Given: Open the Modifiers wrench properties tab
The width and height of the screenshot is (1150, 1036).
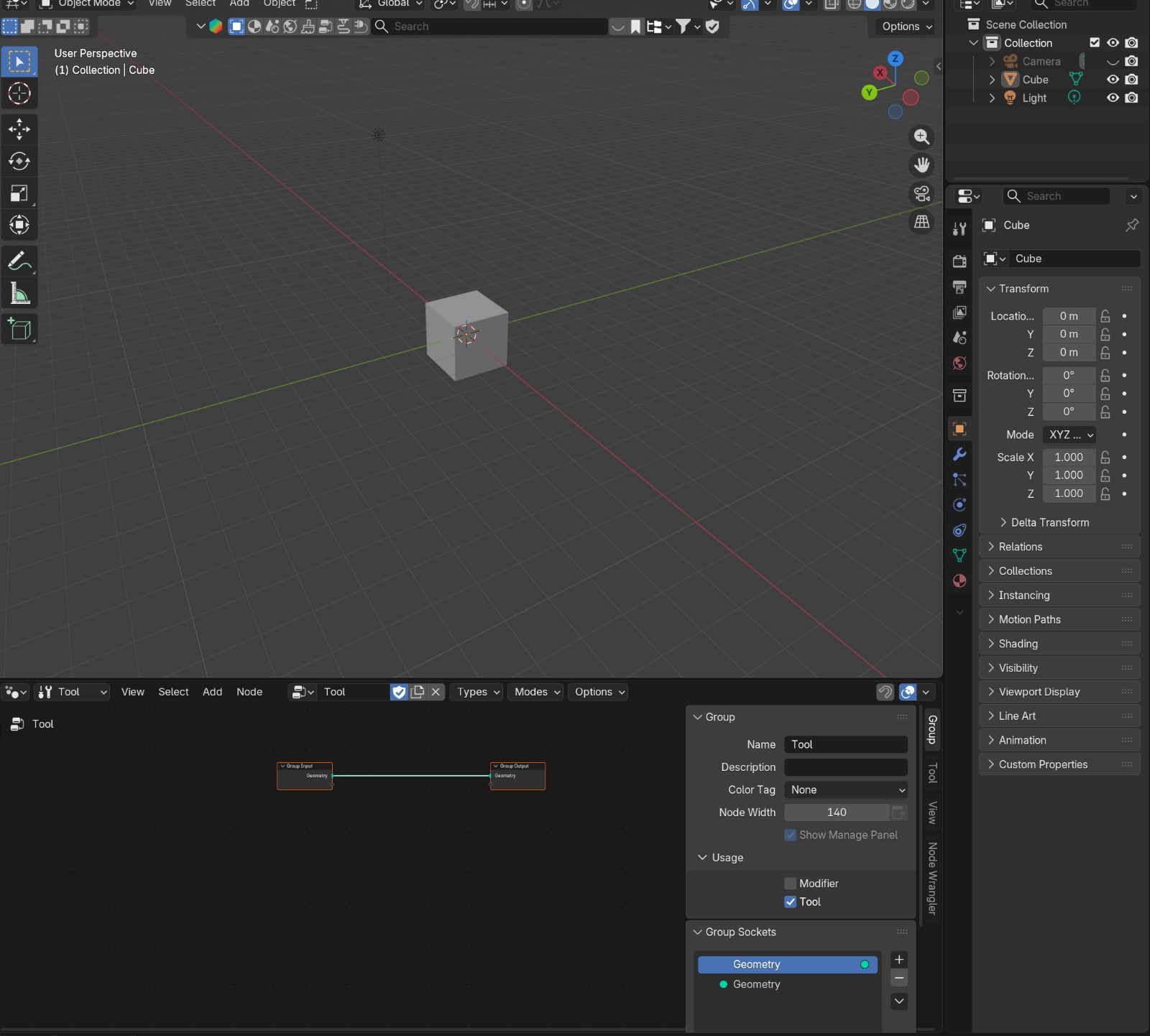Looking at the screenshot, I should 960,454.
